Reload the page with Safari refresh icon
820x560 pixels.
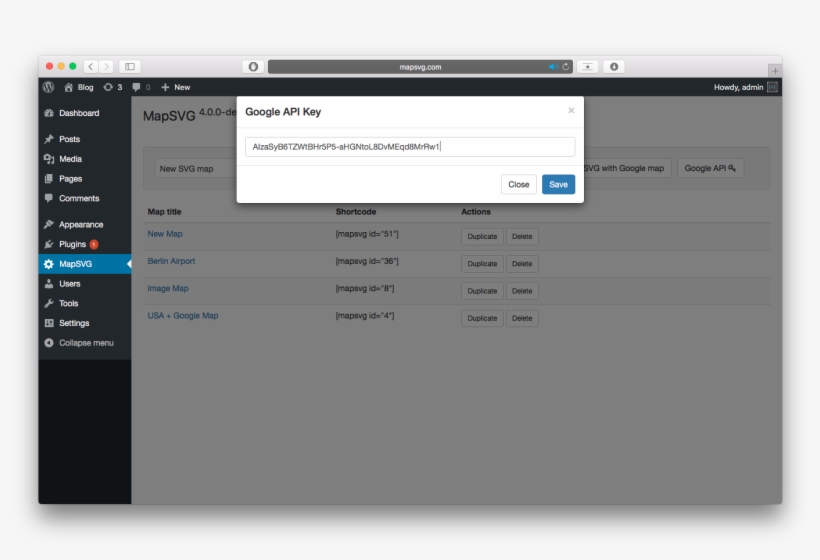tap(566, 67)
